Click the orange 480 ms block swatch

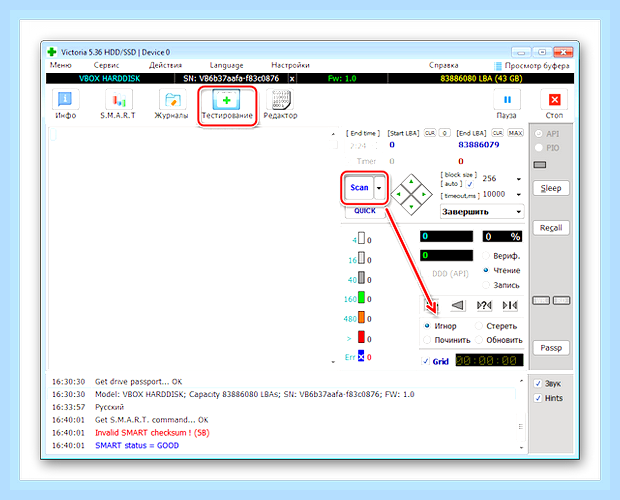click(361, 317)
